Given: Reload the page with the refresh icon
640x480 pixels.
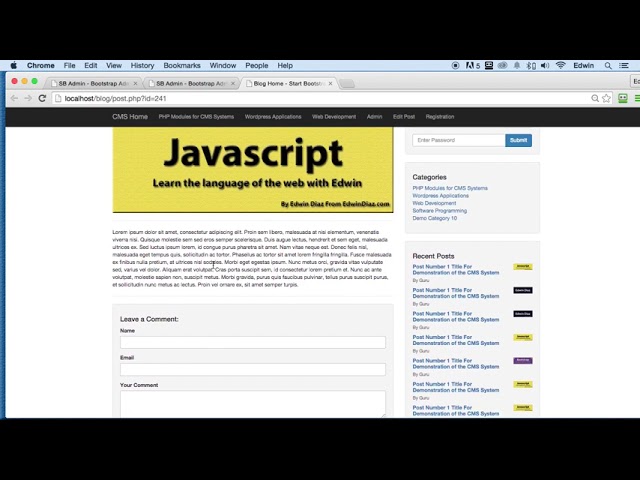Looking at the screenshot, I should click(42, 98).
